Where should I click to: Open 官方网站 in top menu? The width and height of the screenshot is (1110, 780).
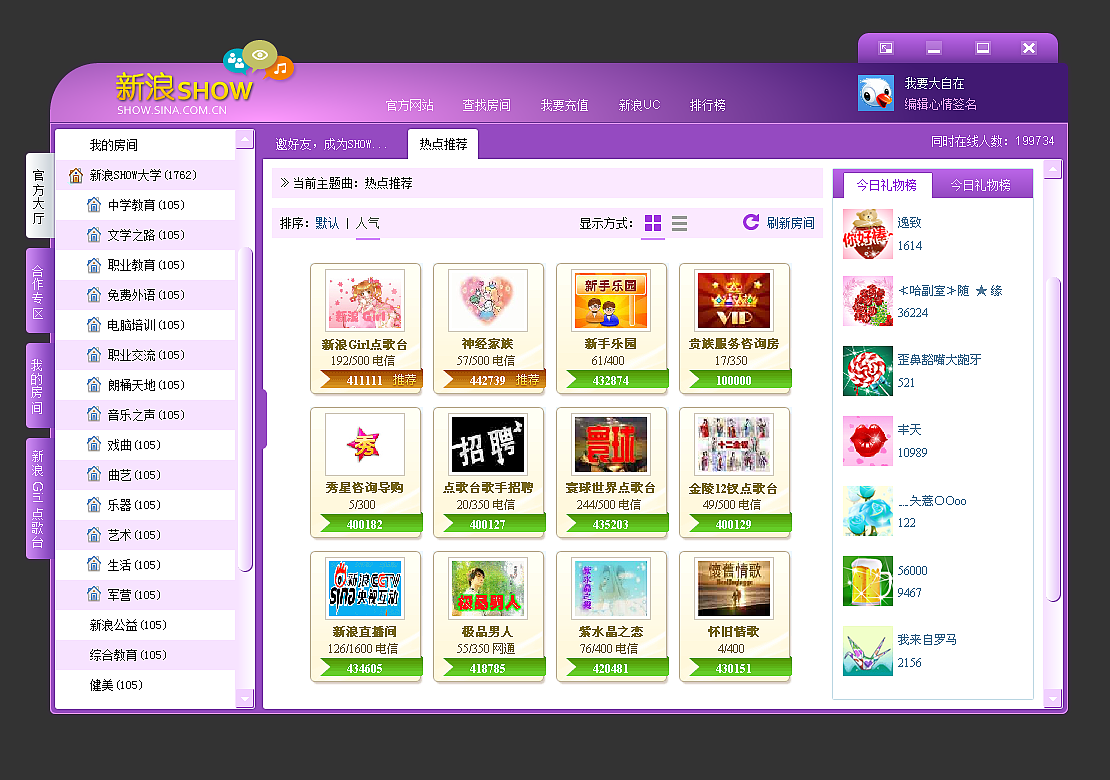click(x=409, y=105)
